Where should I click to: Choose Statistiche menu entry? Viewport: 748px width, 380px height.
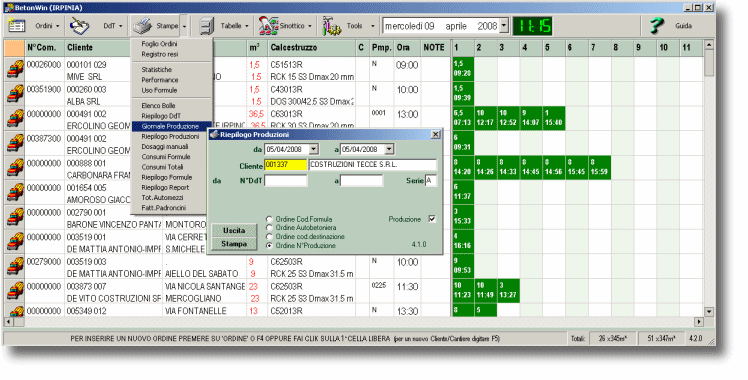pyautogui.click(x=156, y=70)
